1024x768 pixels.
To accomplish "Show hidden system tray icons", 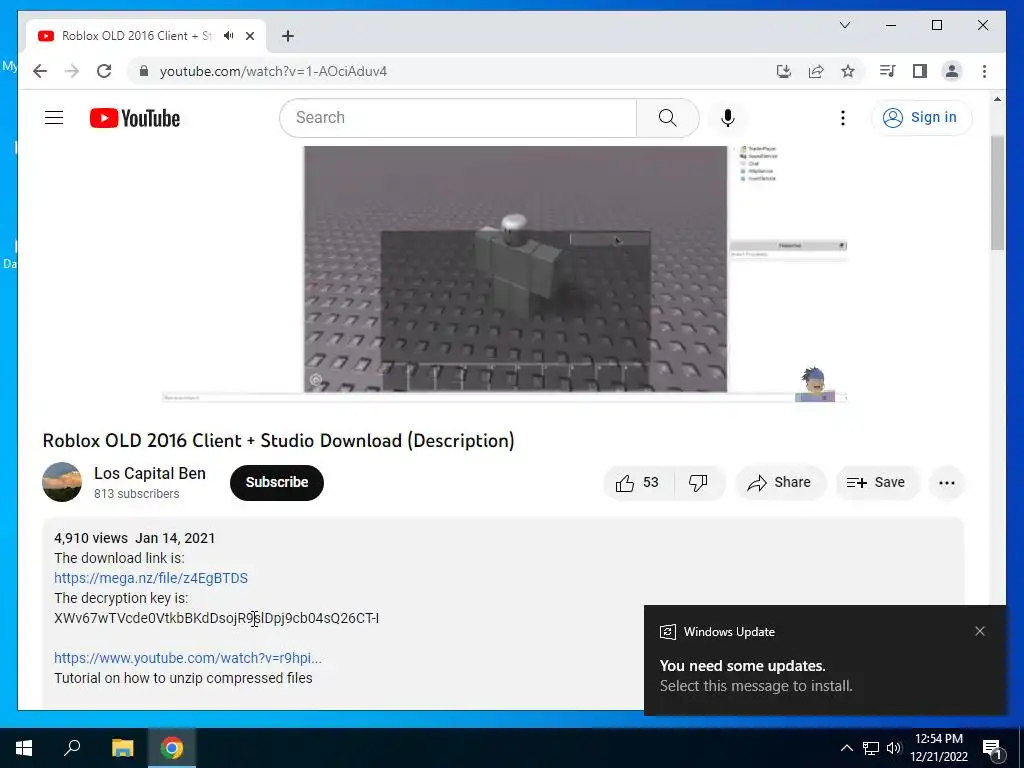I will point(846,748).
